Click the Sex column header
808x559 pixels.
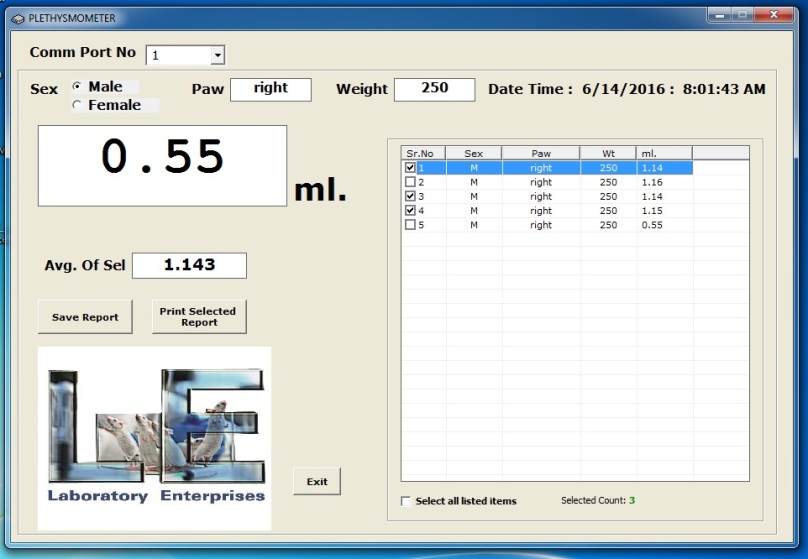tap(474, 153)
